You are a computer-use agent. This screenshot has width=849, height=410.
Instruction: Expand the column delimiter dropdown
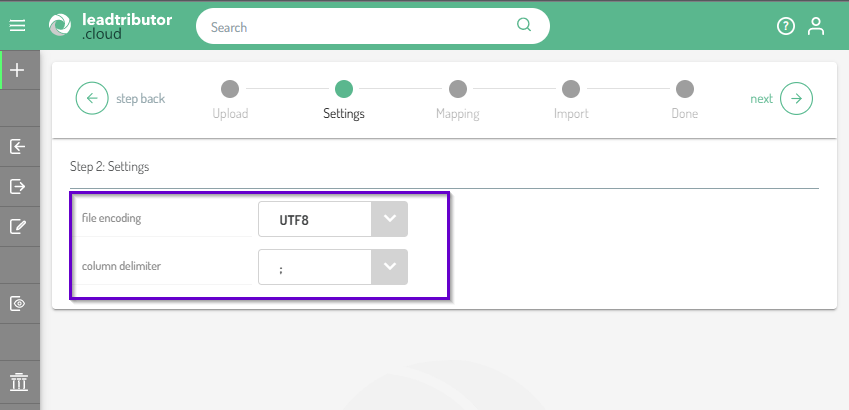tap(333, 267)
